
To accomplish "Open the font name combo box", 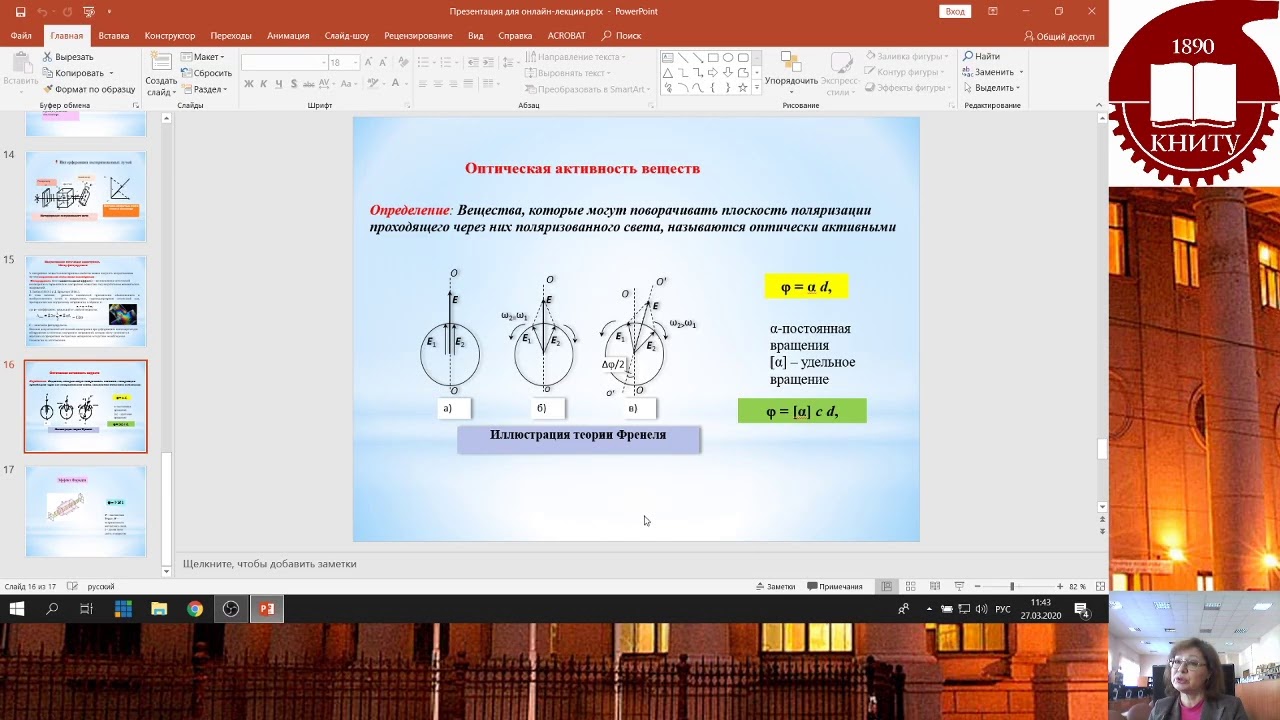I will [284, 62].
